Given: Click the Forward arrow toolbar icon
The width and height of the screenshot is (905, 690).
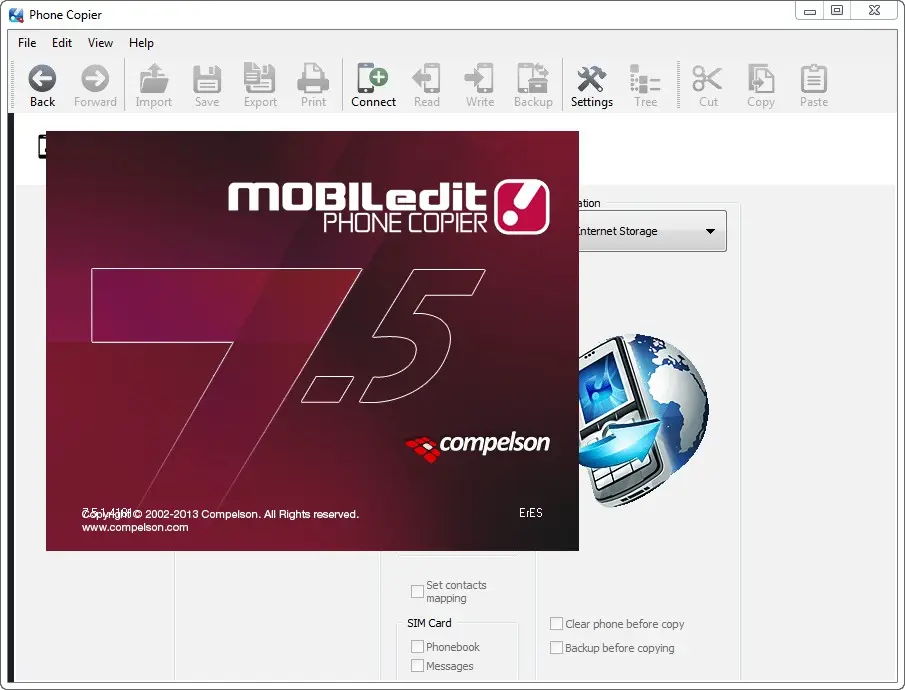Looking at the screenshot, I should (x=95, y=79).
